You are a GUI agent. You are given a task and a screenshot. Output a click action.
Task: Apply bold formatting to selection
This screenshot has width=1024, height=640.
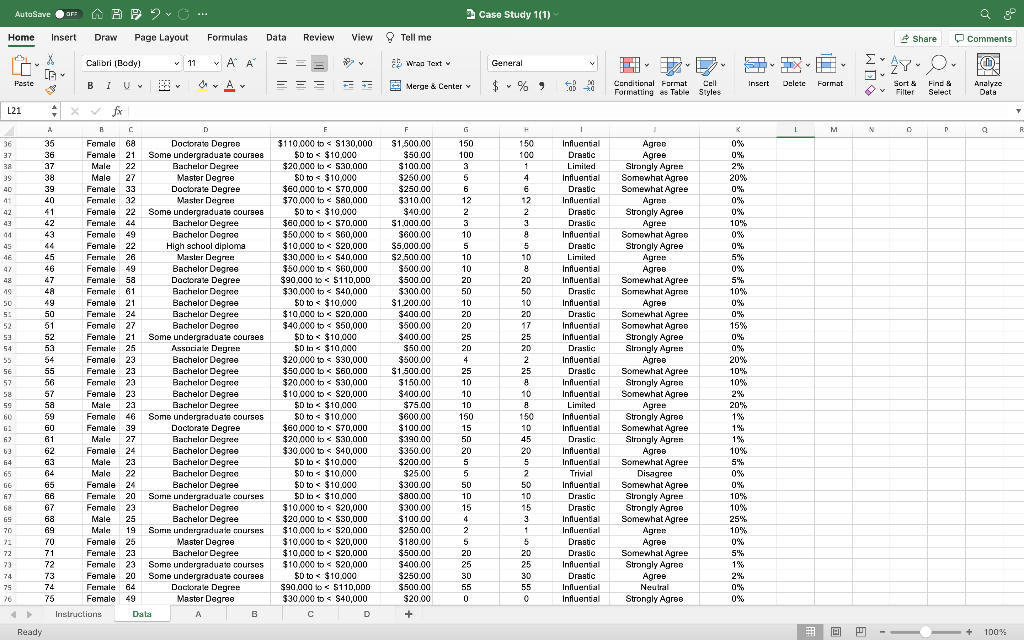coord(90,84)
